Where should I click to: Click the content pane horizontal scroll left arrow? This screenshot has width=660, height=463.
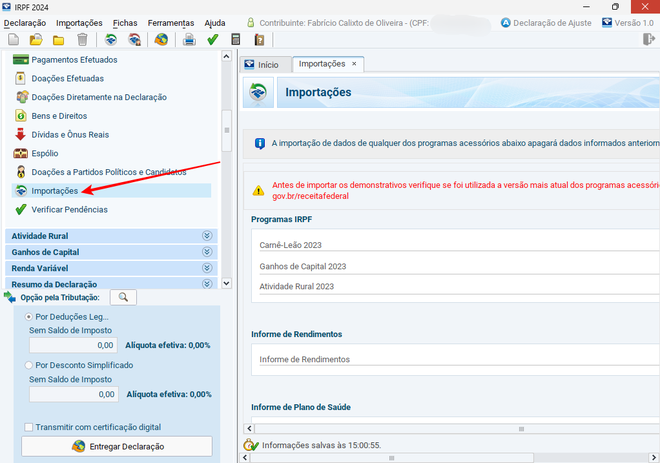coord(249,428)
